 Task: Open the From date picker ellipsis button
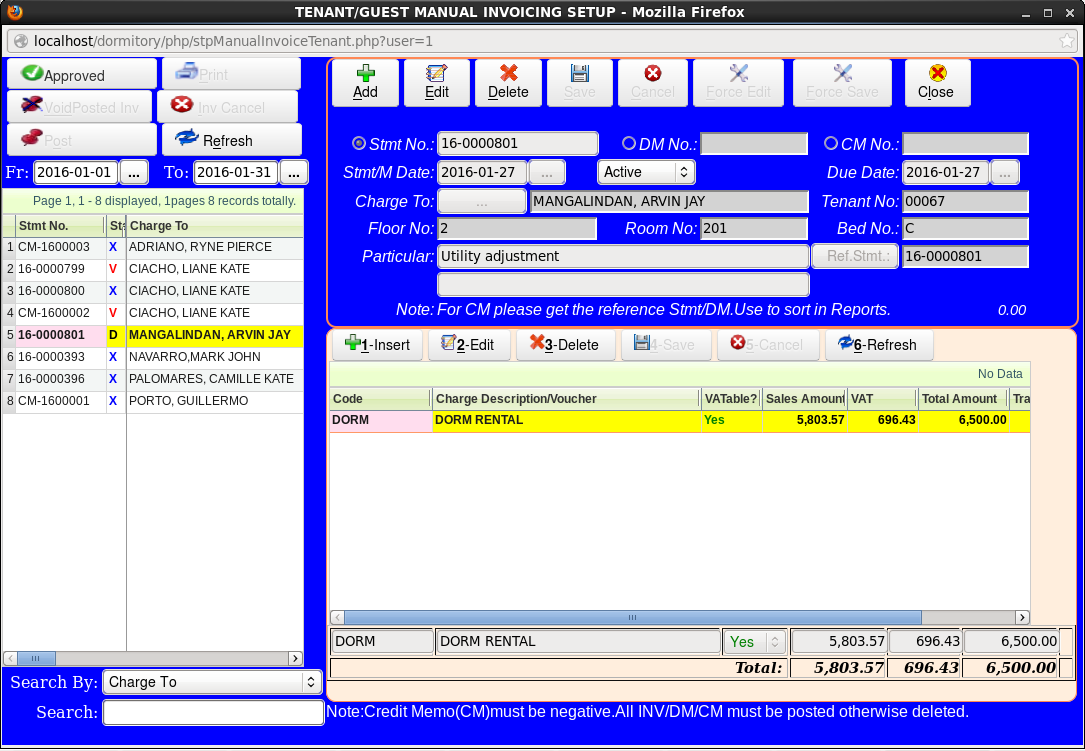point(134,172)
